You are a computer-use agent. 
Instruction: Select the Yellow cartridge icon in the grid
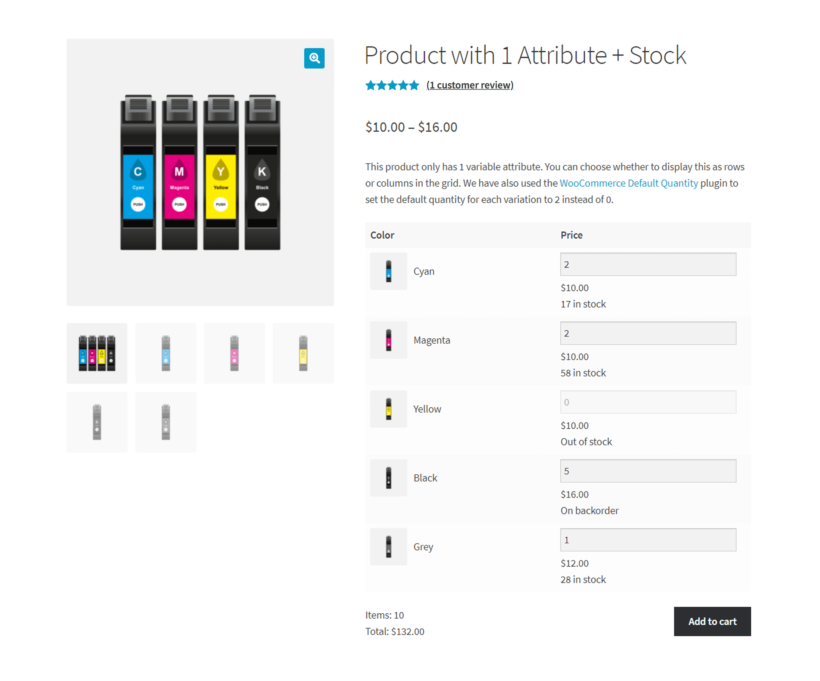[388, 409]
